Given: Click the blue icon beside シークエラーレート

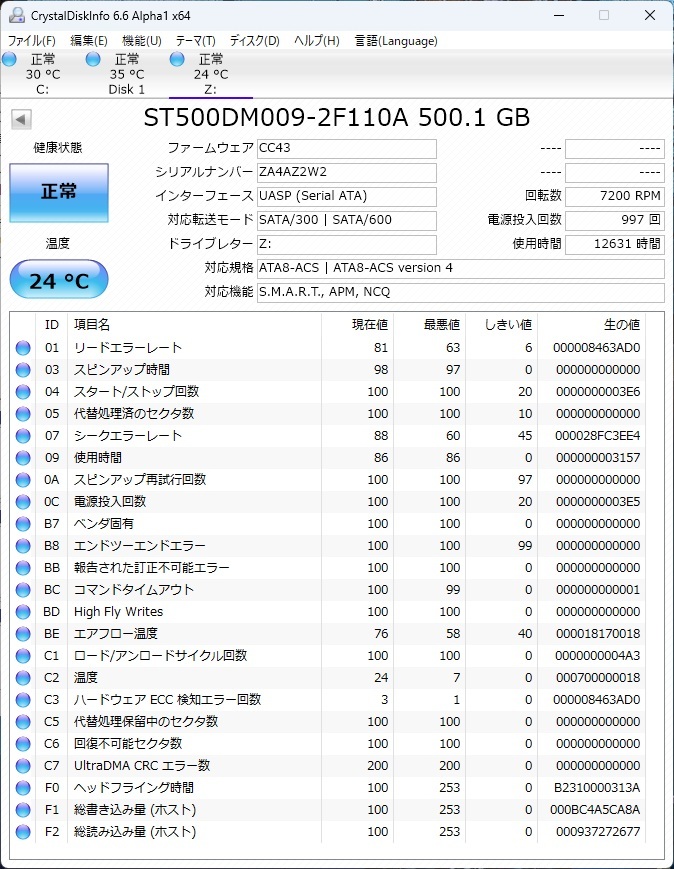Looking at the screenshot, I should point(22,436).
